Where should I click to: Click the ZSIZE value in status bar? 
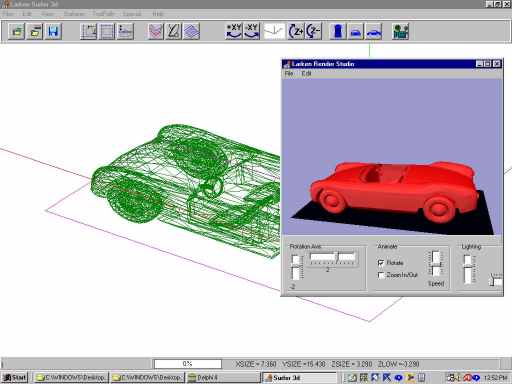(x=352, y=364)
